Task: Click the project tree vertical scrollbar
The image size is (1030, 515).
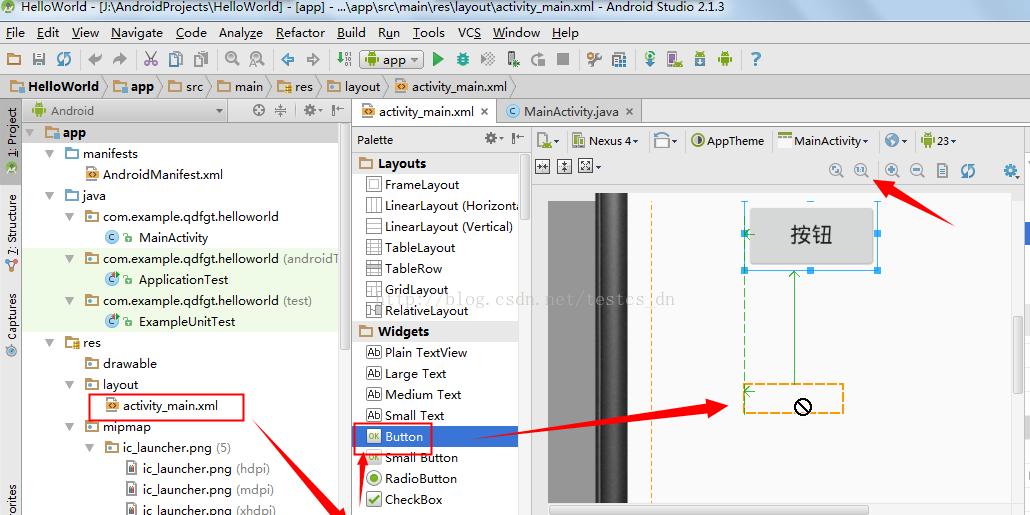Action: (346, 236)
